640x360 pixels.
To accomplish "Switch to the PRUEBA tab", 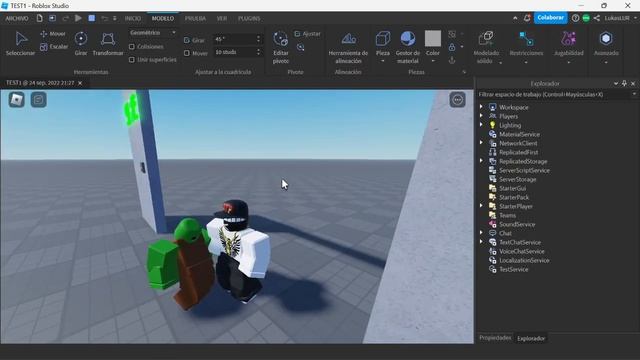I will tap(195, 18).
